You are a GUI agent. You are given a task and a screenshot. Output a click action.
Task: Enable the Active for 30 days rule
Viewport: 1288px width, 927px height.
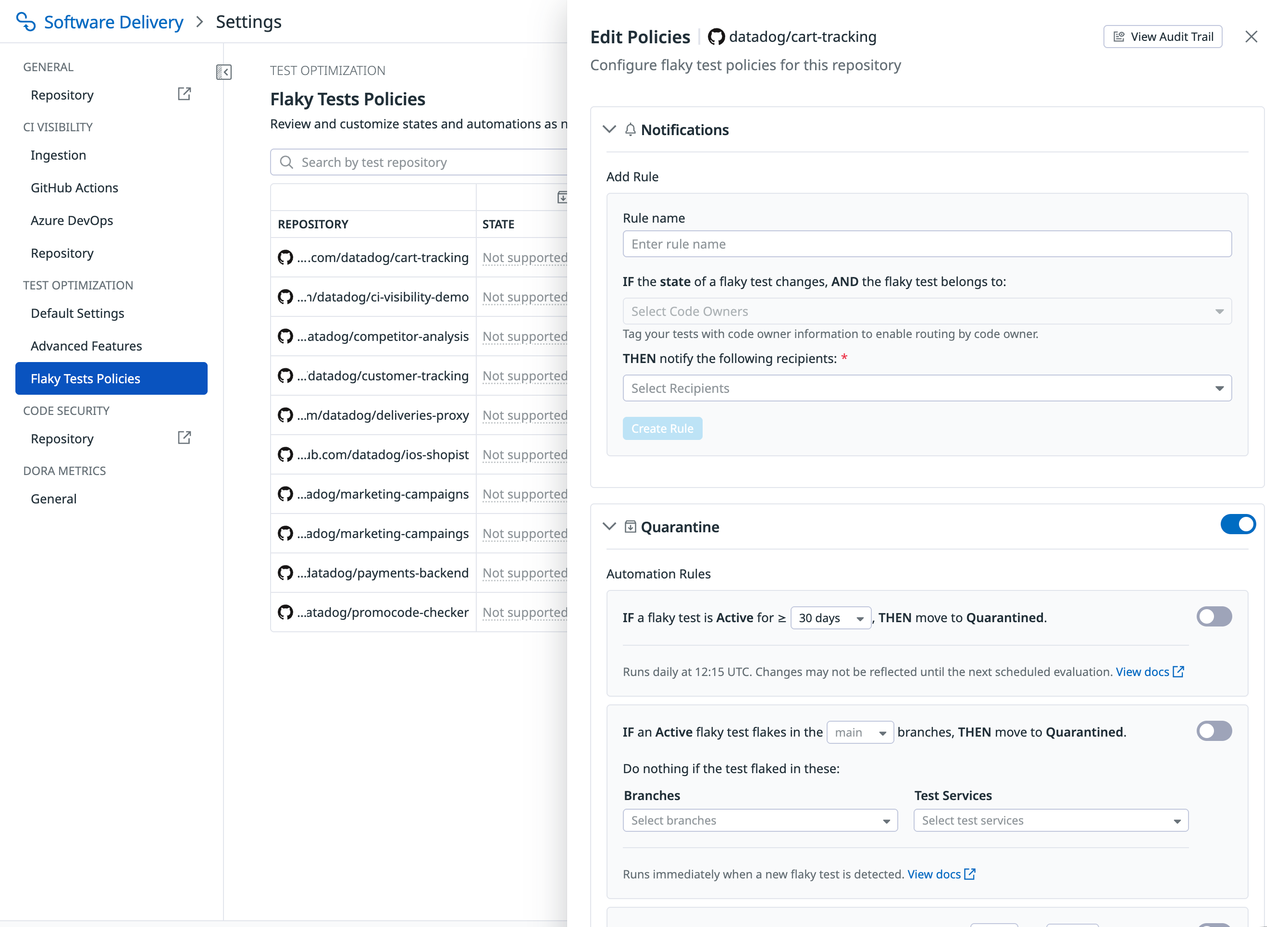point(1214,617)
